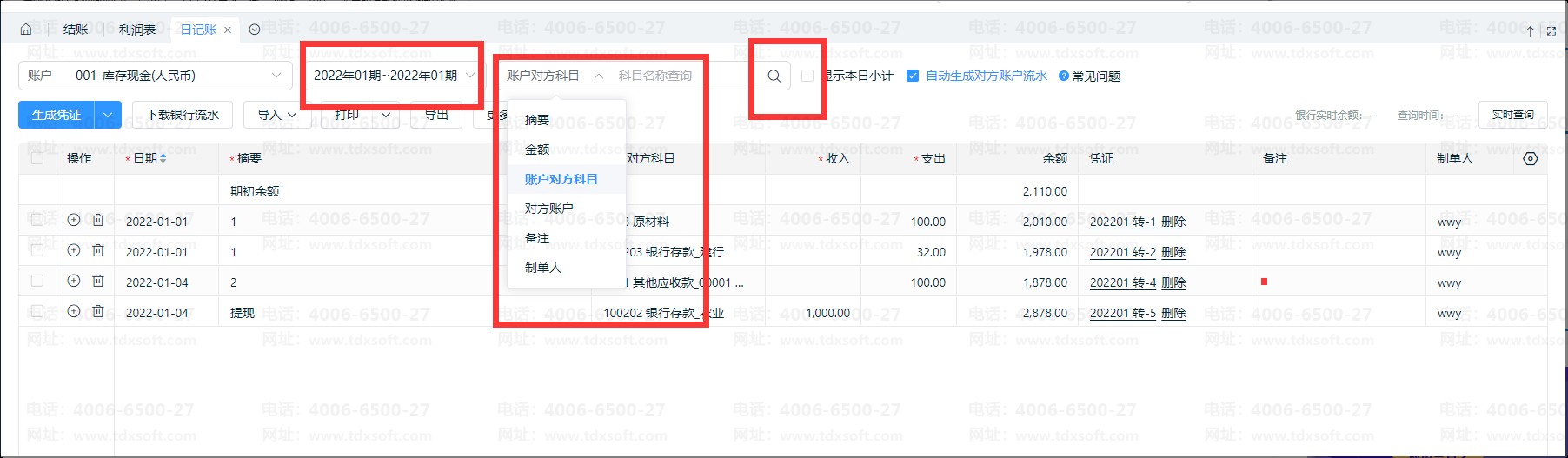This screenshot has height=458, width=1568.
Task: Click the circled dropdown icon after tabs
Action: [x=255, y=30]
